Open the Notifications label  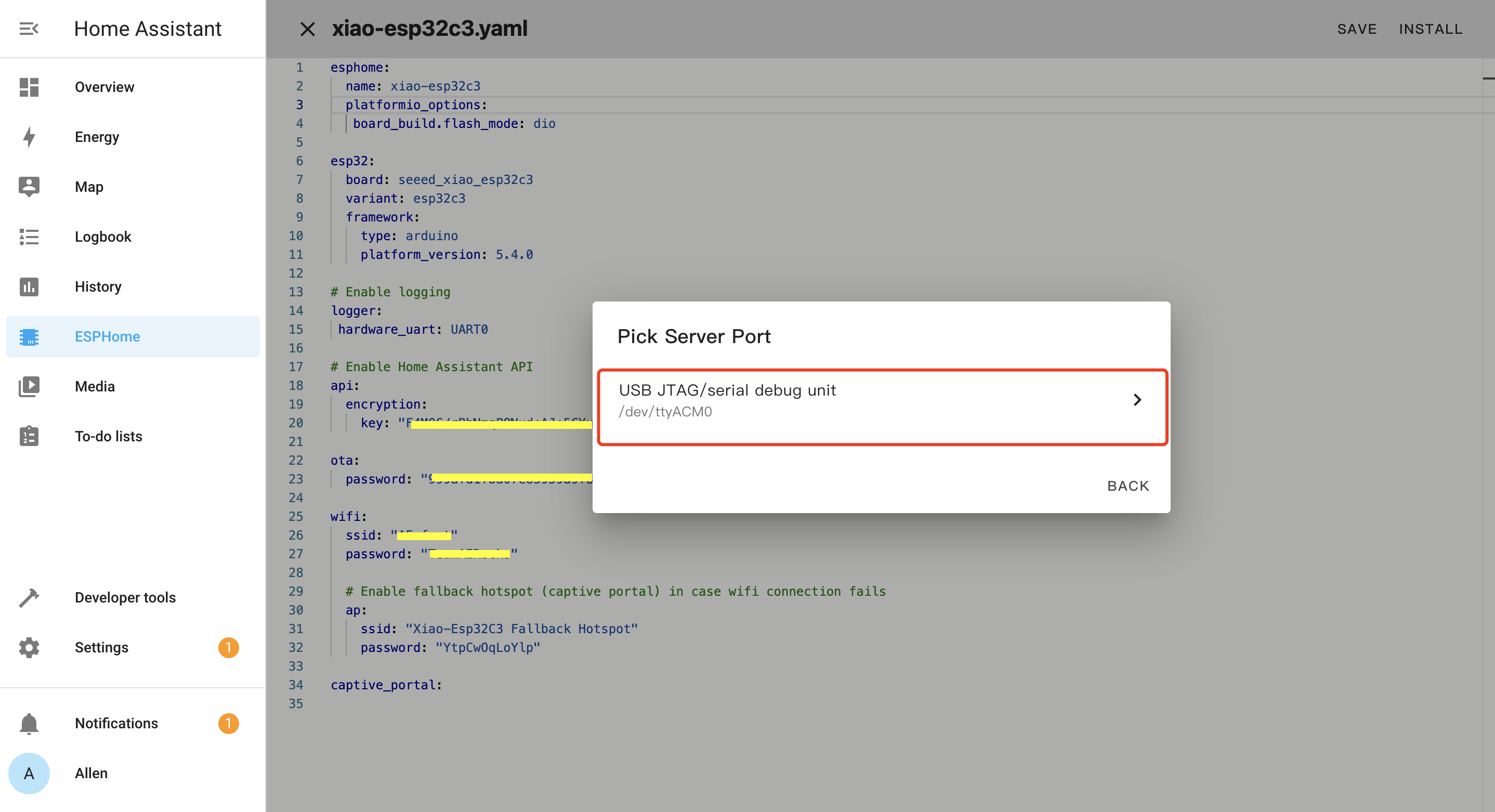(x=116, y=724)
